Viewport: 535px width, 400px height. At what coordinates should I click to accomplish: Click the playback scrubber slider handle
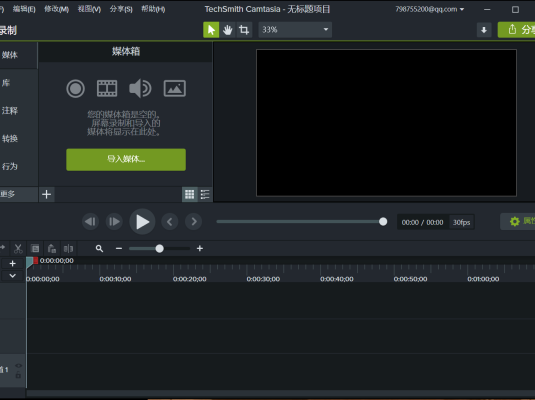pyautogui.click(x=383, y=222)
